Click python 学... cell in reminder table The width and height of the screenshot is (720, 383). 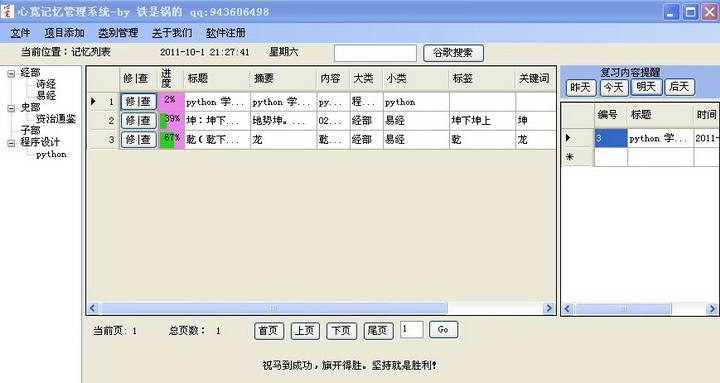[x=660, y=138]
